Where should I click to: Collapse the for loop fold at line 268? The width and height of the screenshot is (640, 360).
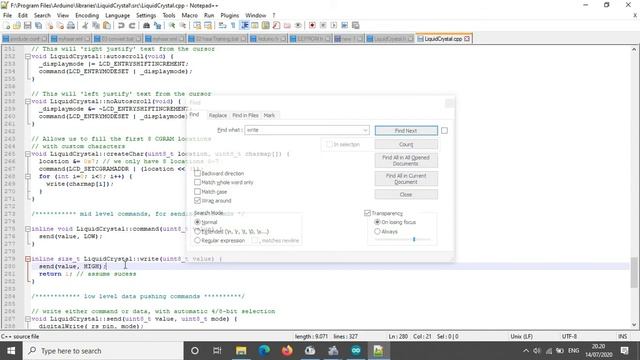pos(28,176)
